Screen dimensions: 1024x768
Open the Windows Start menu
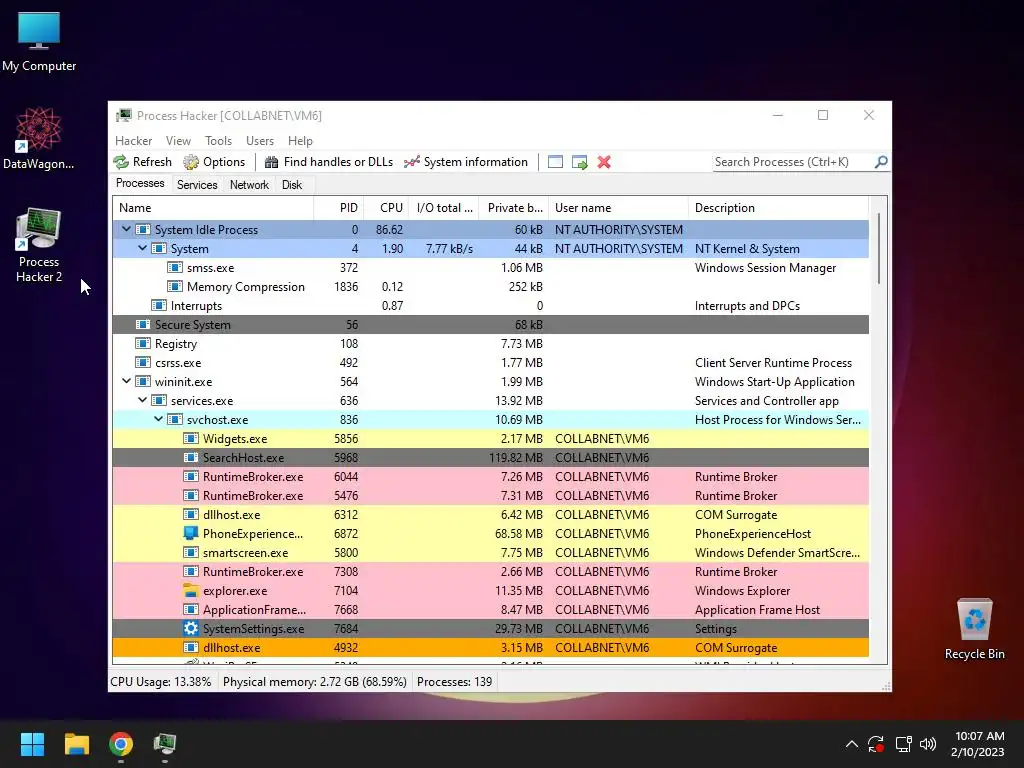[x=32, y=744]
